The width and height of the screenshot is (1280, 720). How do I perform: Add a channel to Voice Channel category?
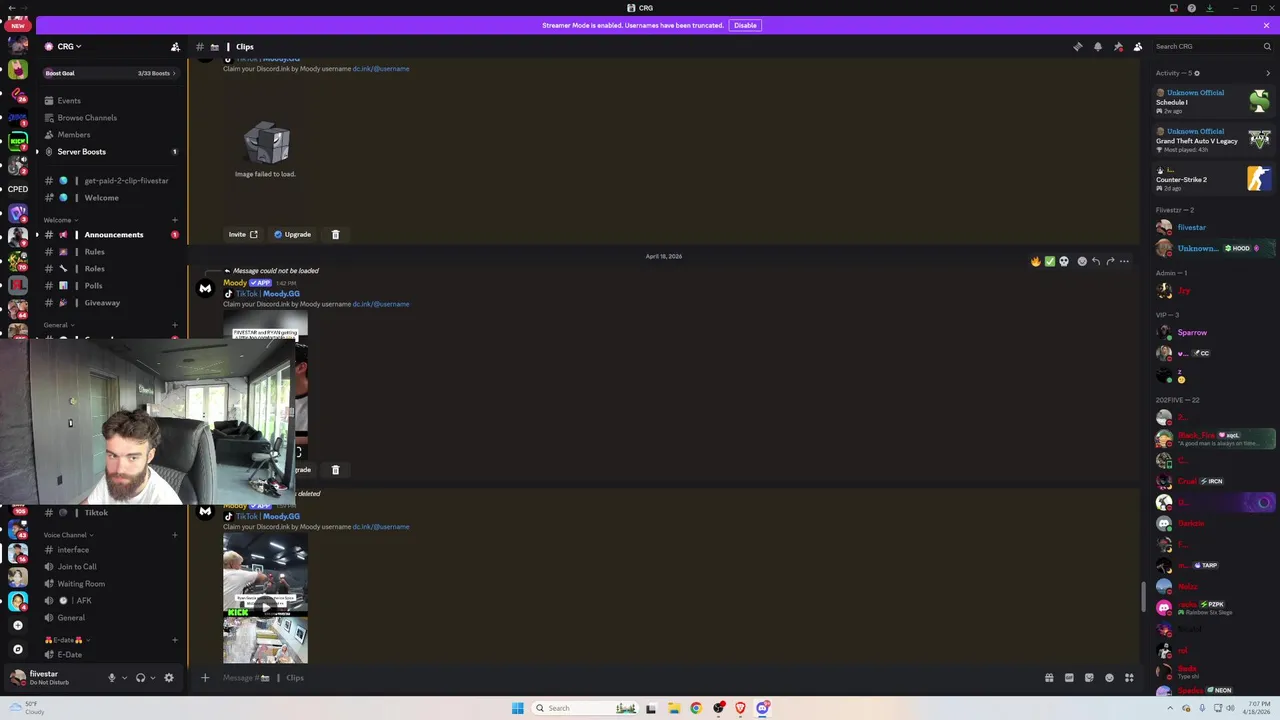pos(175,535)
